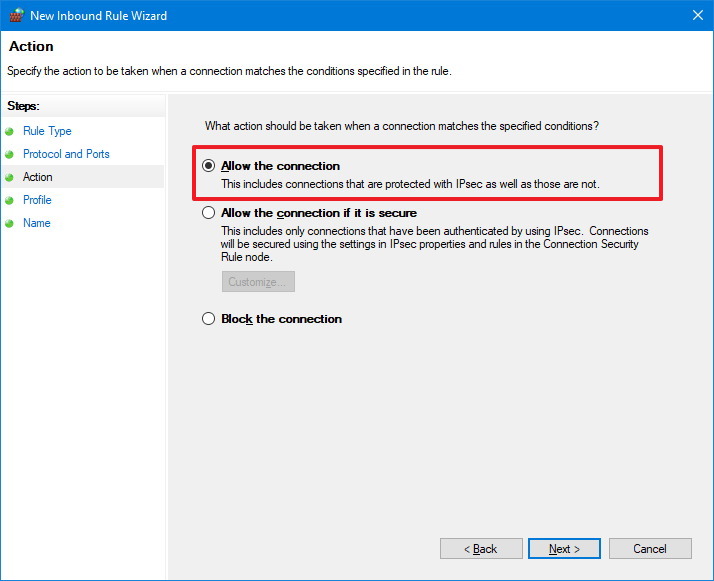Viewport: 714px width, 581px height.
Task: Select the Action step in sidebar
Action: pos(38,177)
